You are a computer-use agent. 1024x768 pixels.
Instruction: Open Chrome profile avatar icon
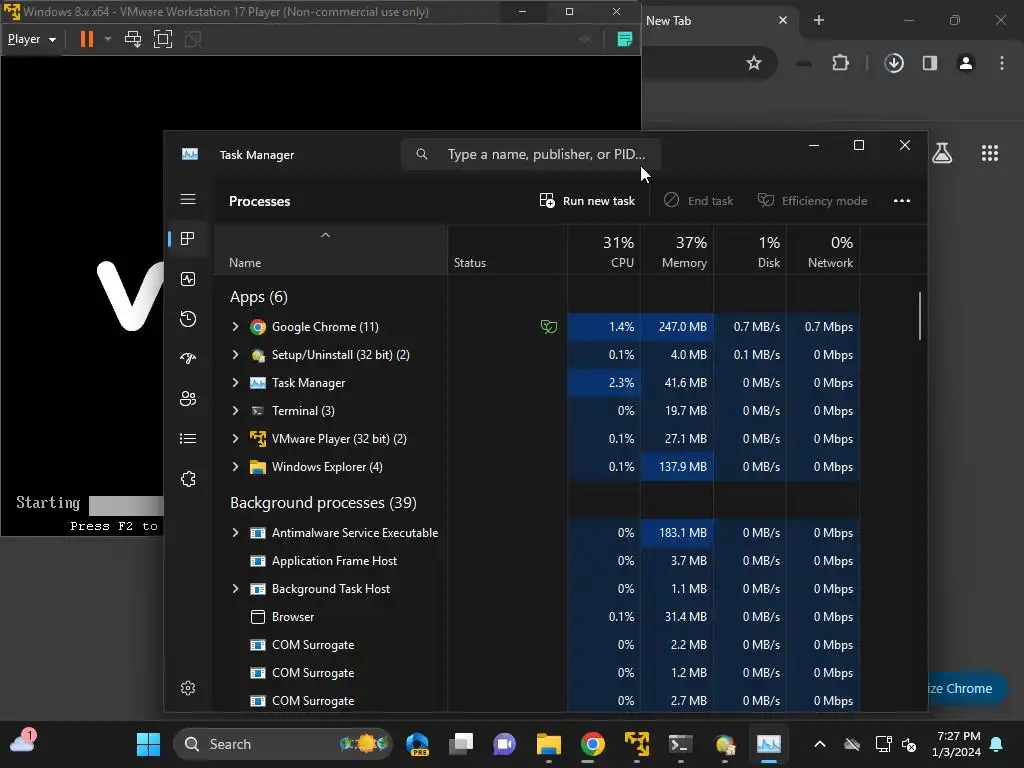click(966, 63)
